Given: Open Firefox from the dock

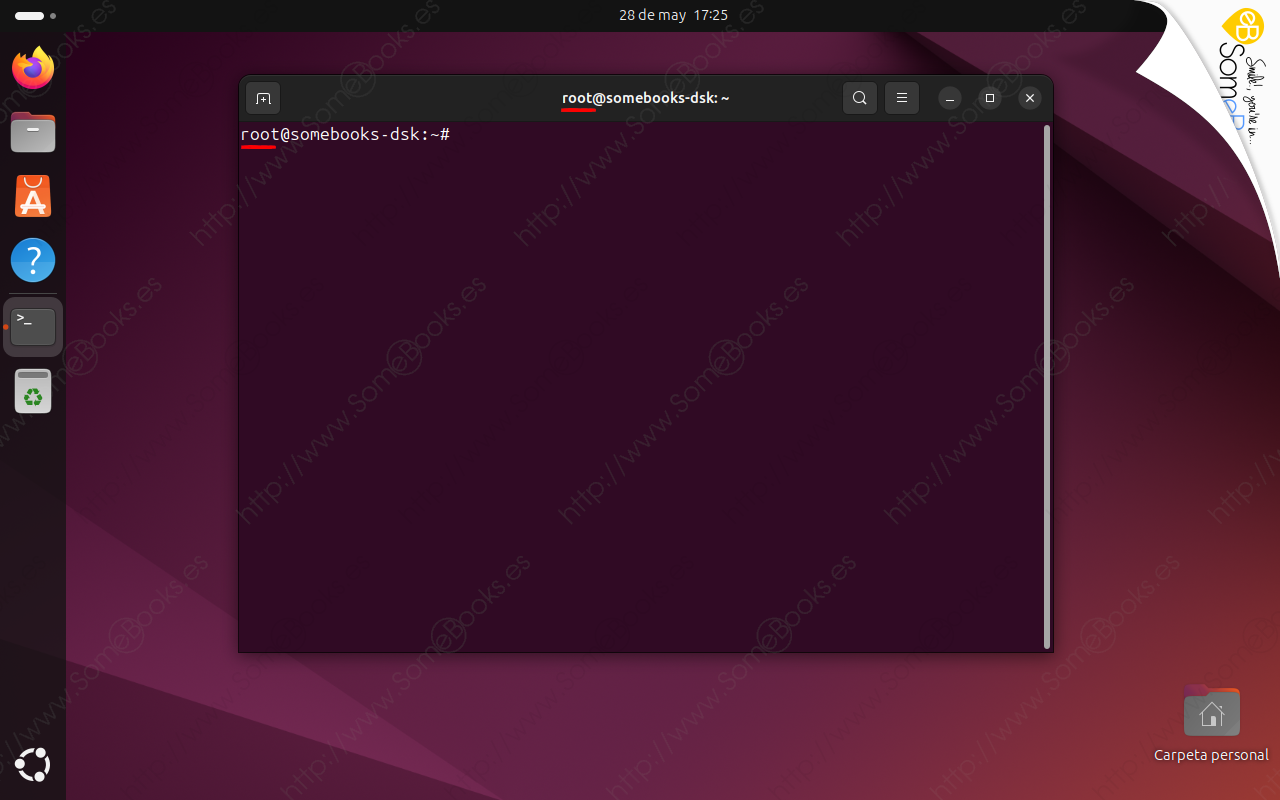Looking at the screenshot, I should (x=32, y=68).
